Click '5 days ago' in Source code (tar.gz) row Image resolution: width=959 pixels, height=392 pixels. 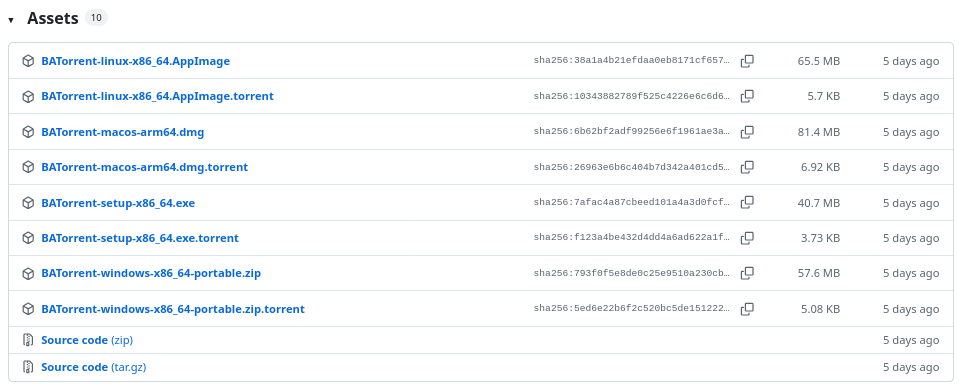tap(911, 367)
